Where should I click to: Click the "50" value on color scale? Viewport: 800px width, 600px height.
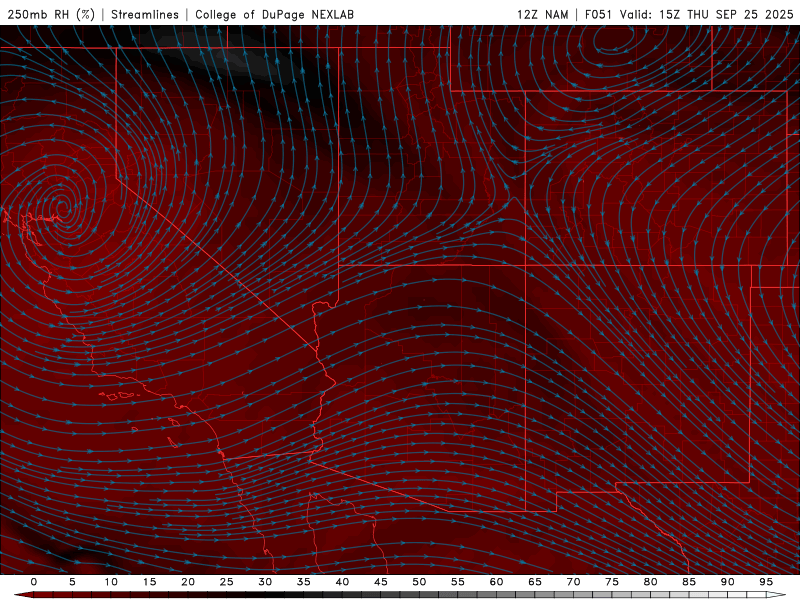(419, 582)
